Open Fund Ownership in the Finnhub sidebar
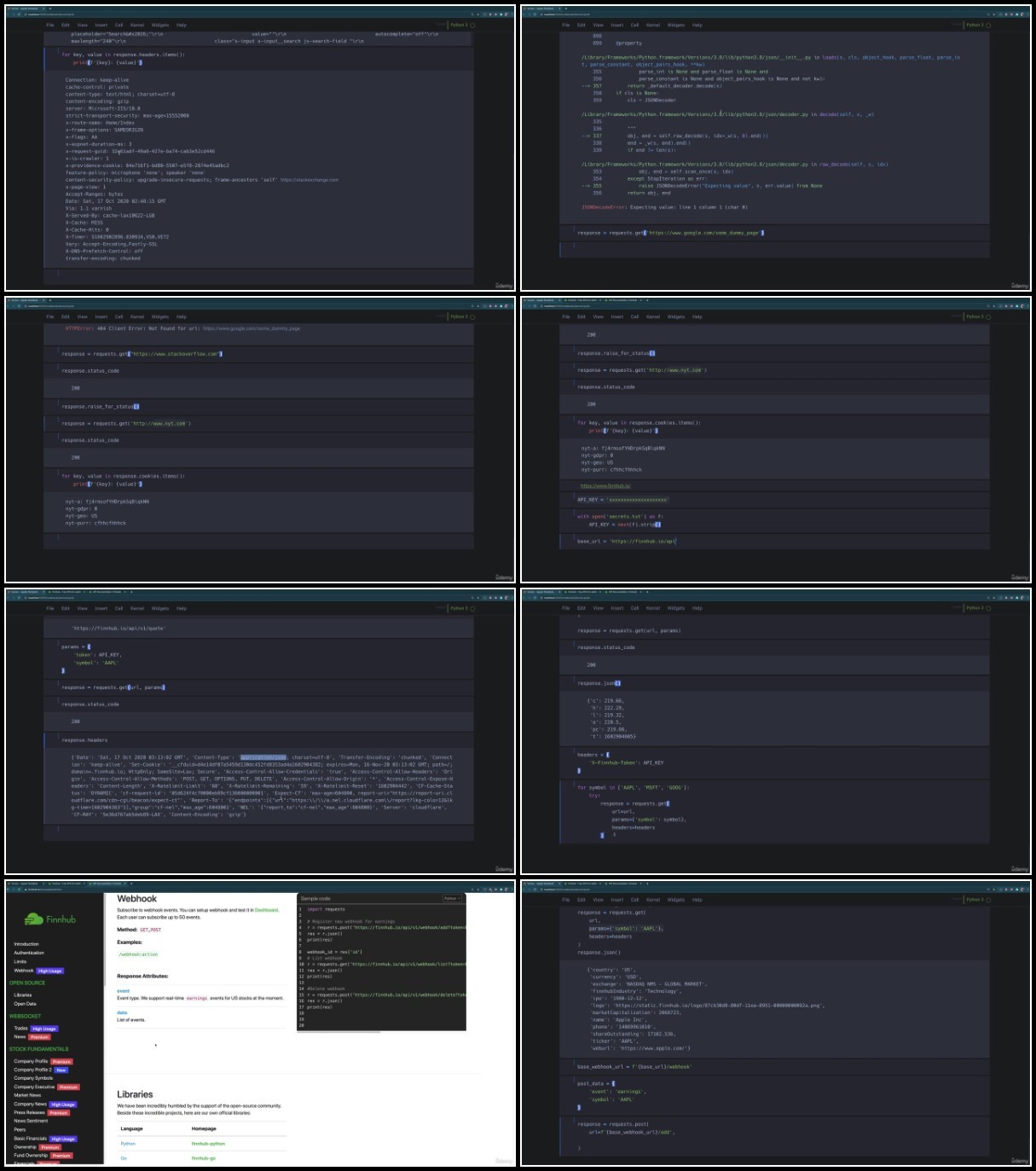Viewport: 1036px width, 1171px height. (x=31, y=1156)
